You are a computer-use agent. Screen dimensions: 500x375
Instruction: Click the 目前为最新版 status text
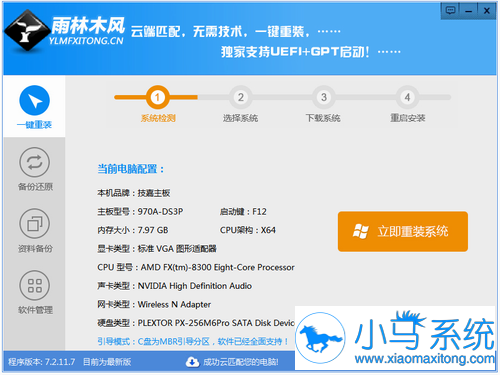pyautogui.click(x=107, y=362)
